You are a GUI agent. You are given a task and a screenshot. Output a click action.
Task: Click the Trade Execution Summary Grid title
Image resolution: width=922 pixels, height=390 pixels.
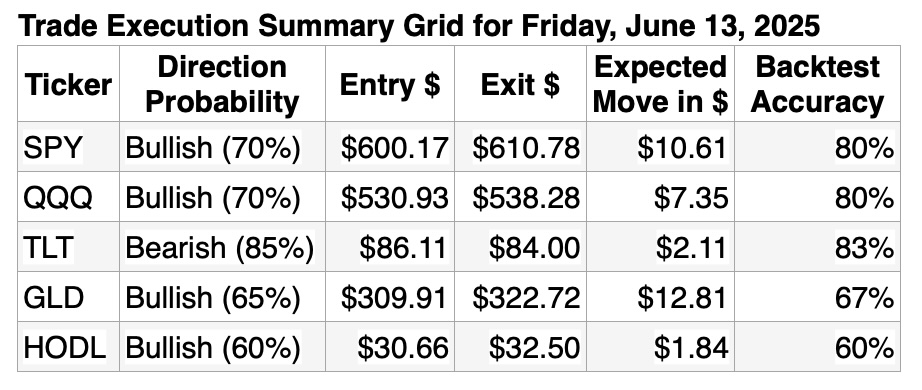coord(419,26)
